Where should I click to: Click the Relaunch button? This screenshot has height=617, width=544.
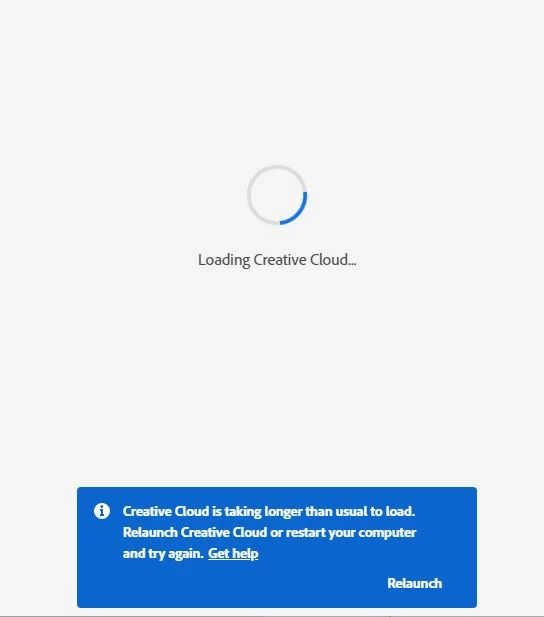(x=414, y=583)
